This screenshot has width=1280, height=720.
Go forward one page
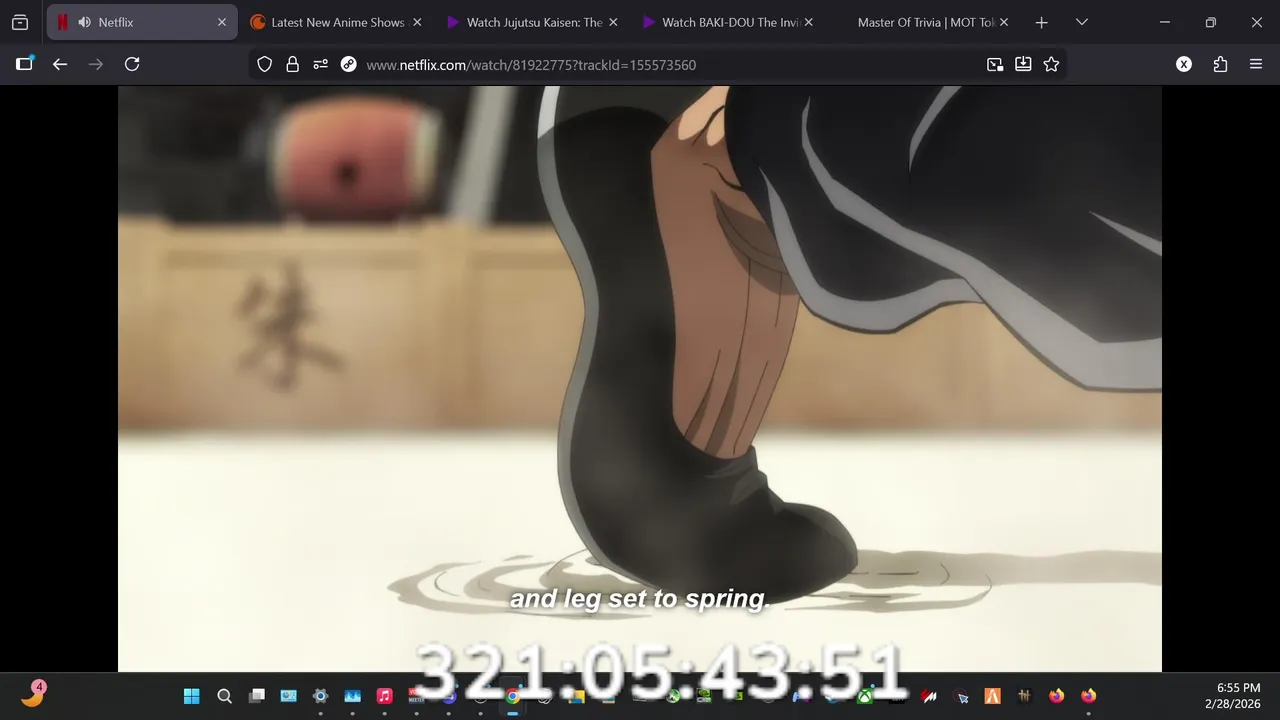tap(96, 64)
